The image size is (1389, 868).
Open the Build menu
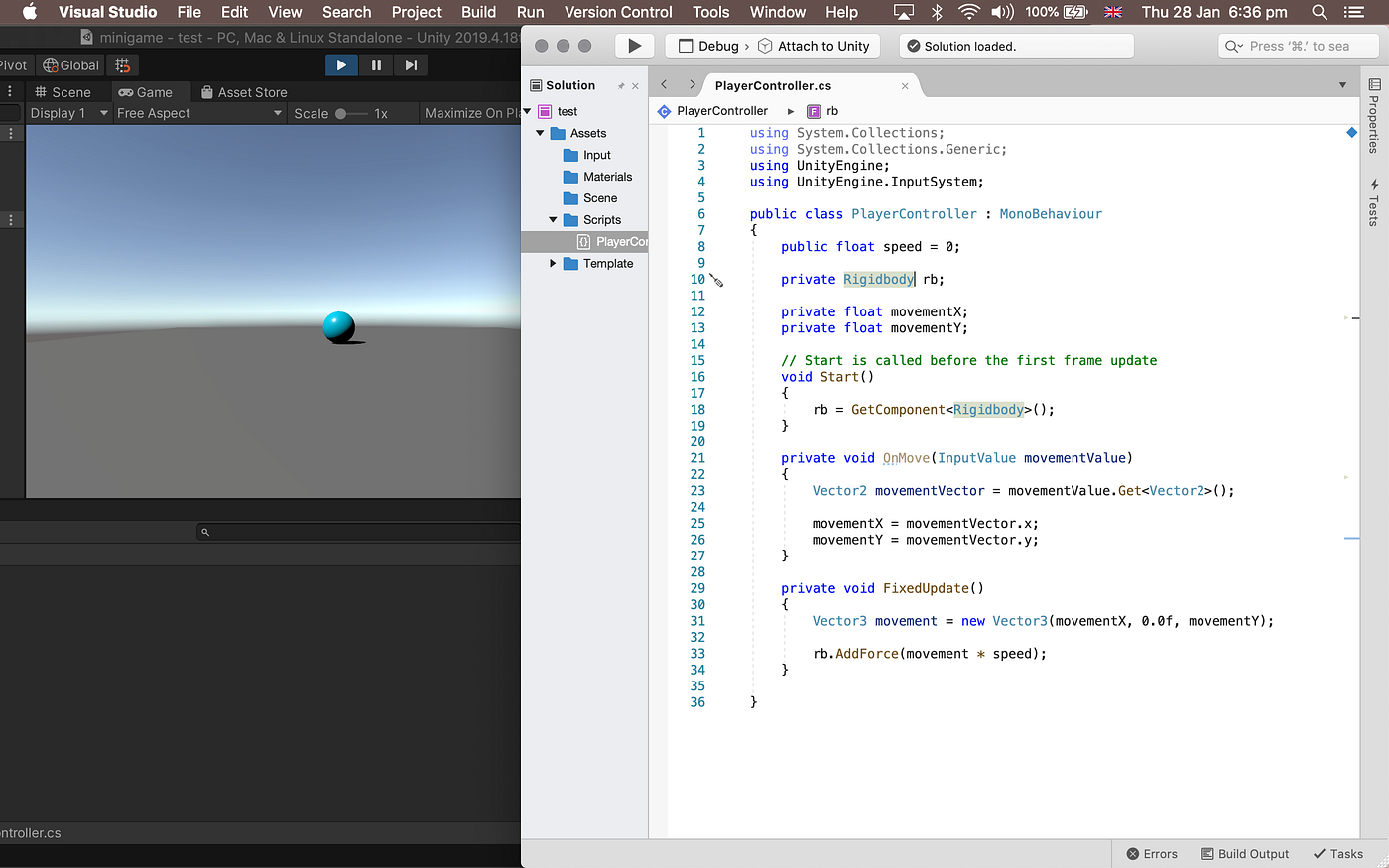(479, 12)
